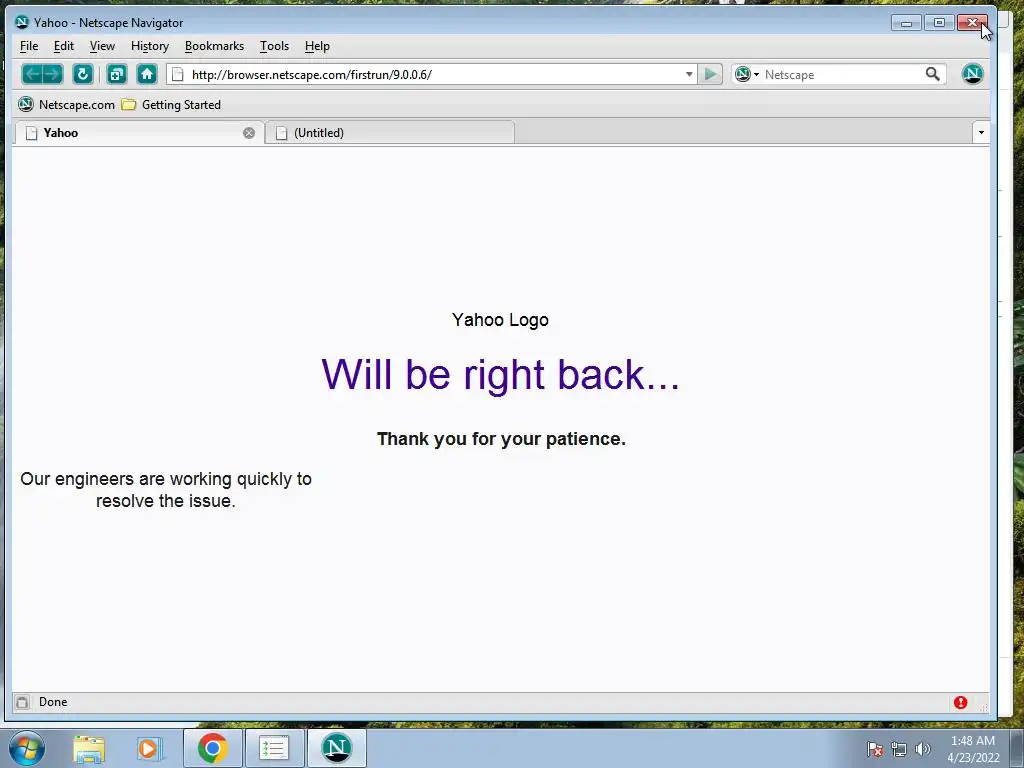Open a new tab with the toolbar icon
This screenshot has width=1024, height=768.
(116, 74)
